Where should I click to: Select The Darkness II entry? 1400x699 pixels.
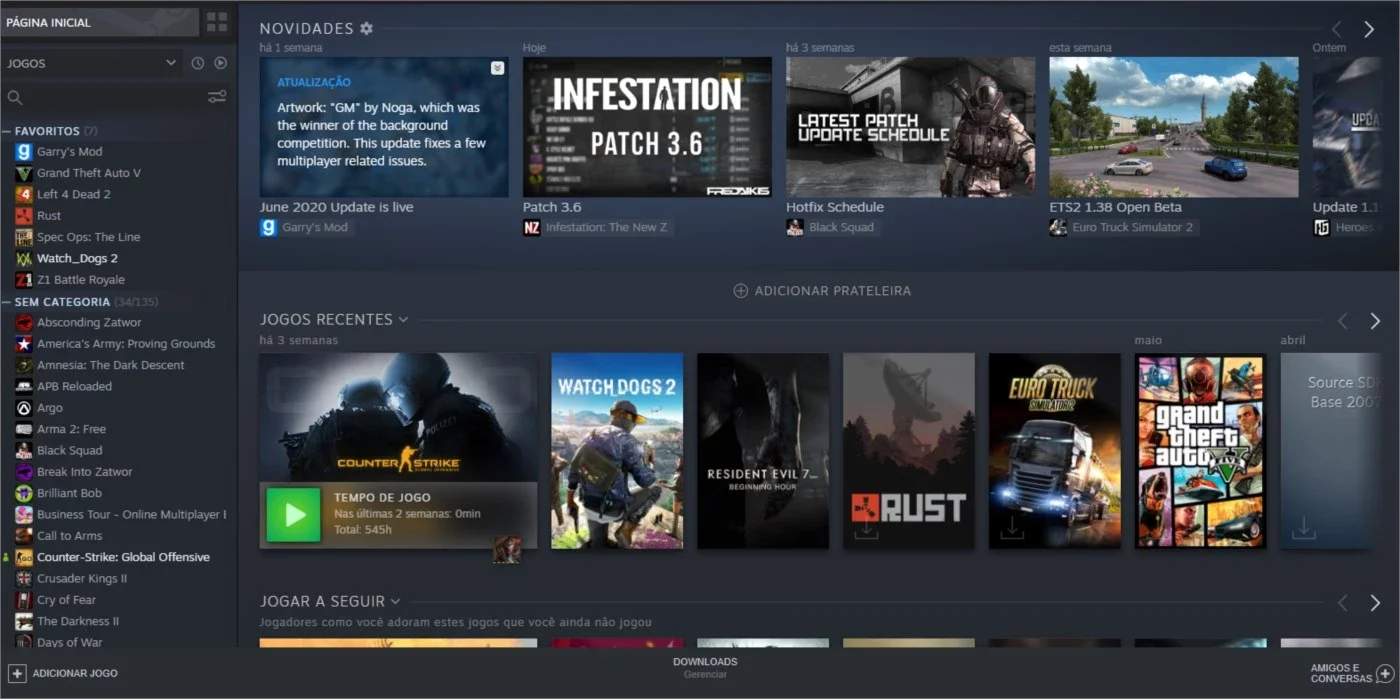[78, 621]
